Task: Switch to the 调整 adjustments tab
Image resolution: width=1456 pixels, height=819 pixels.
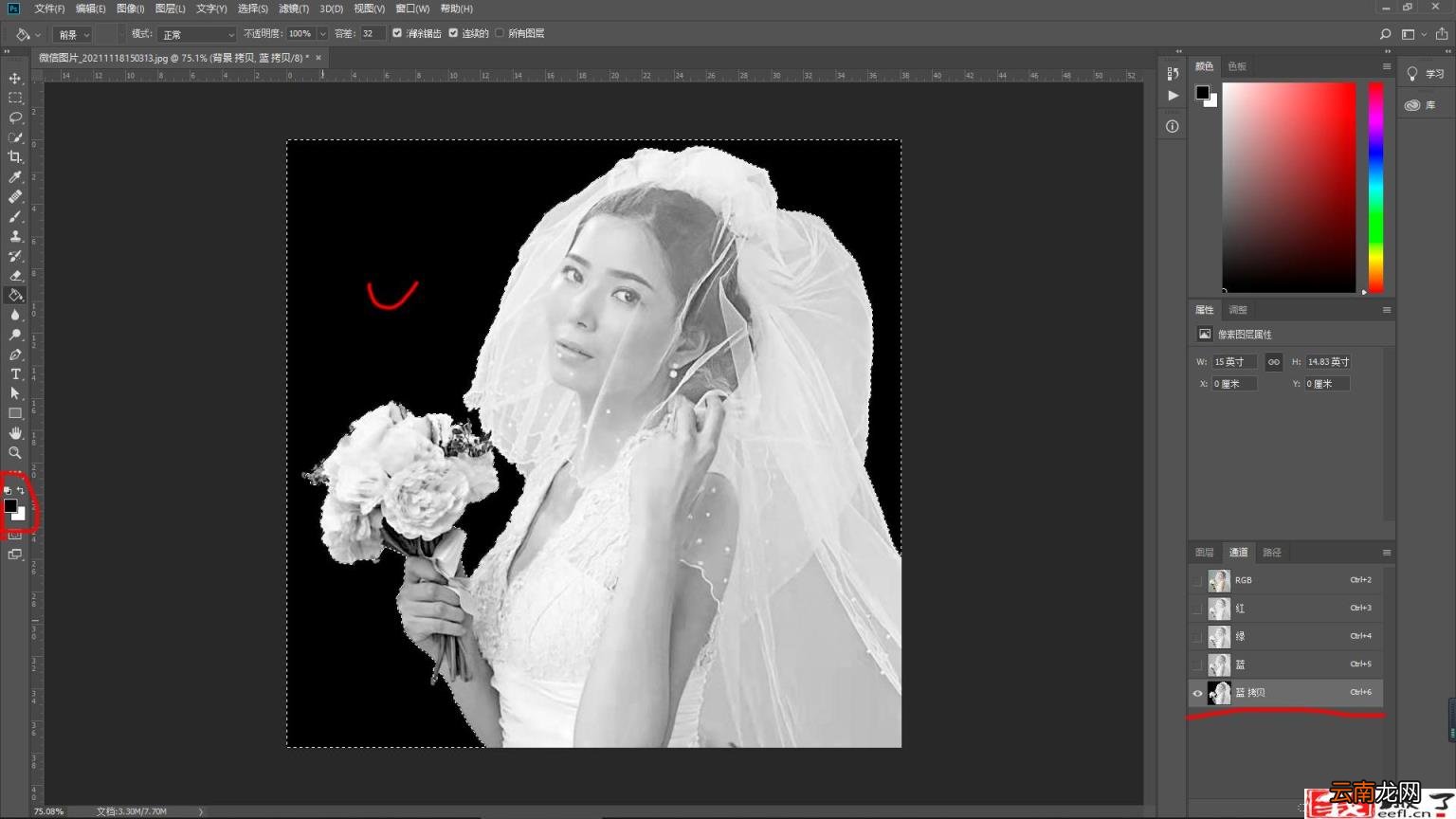Action: tap(1238, 310)
